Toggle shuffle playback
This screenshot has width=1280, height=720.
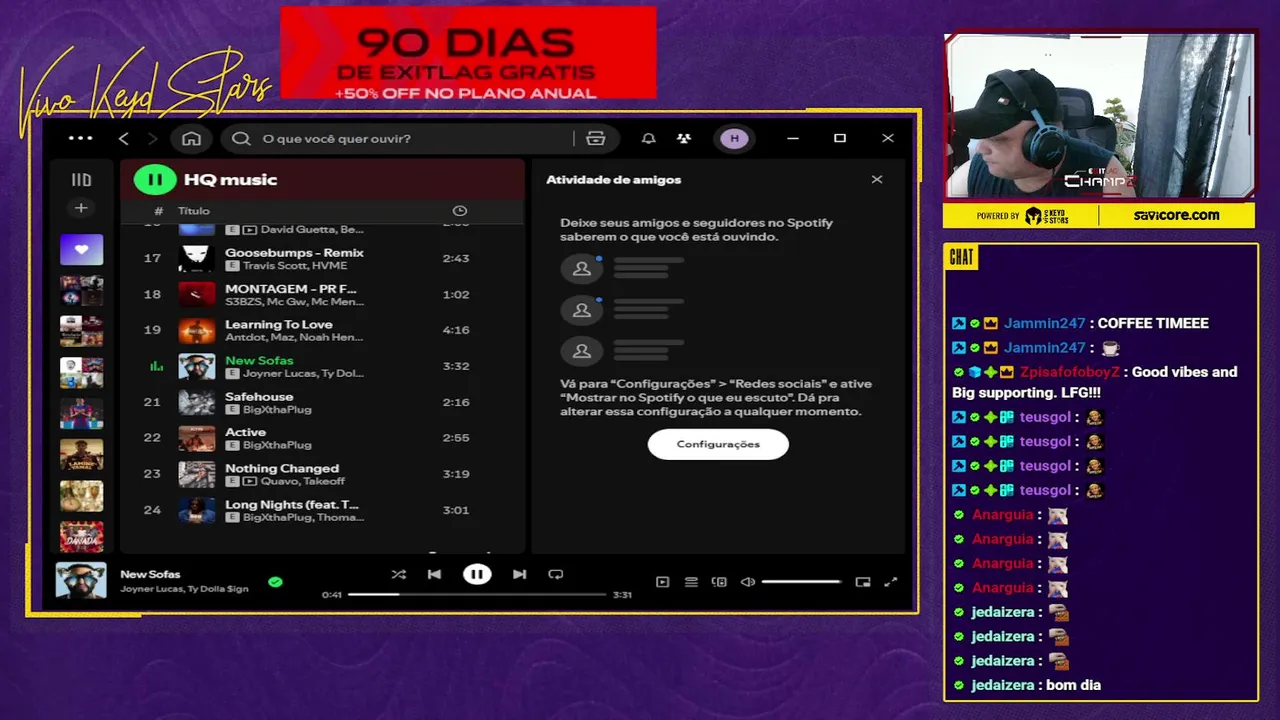pyautogui.click(x=399, y=574)
